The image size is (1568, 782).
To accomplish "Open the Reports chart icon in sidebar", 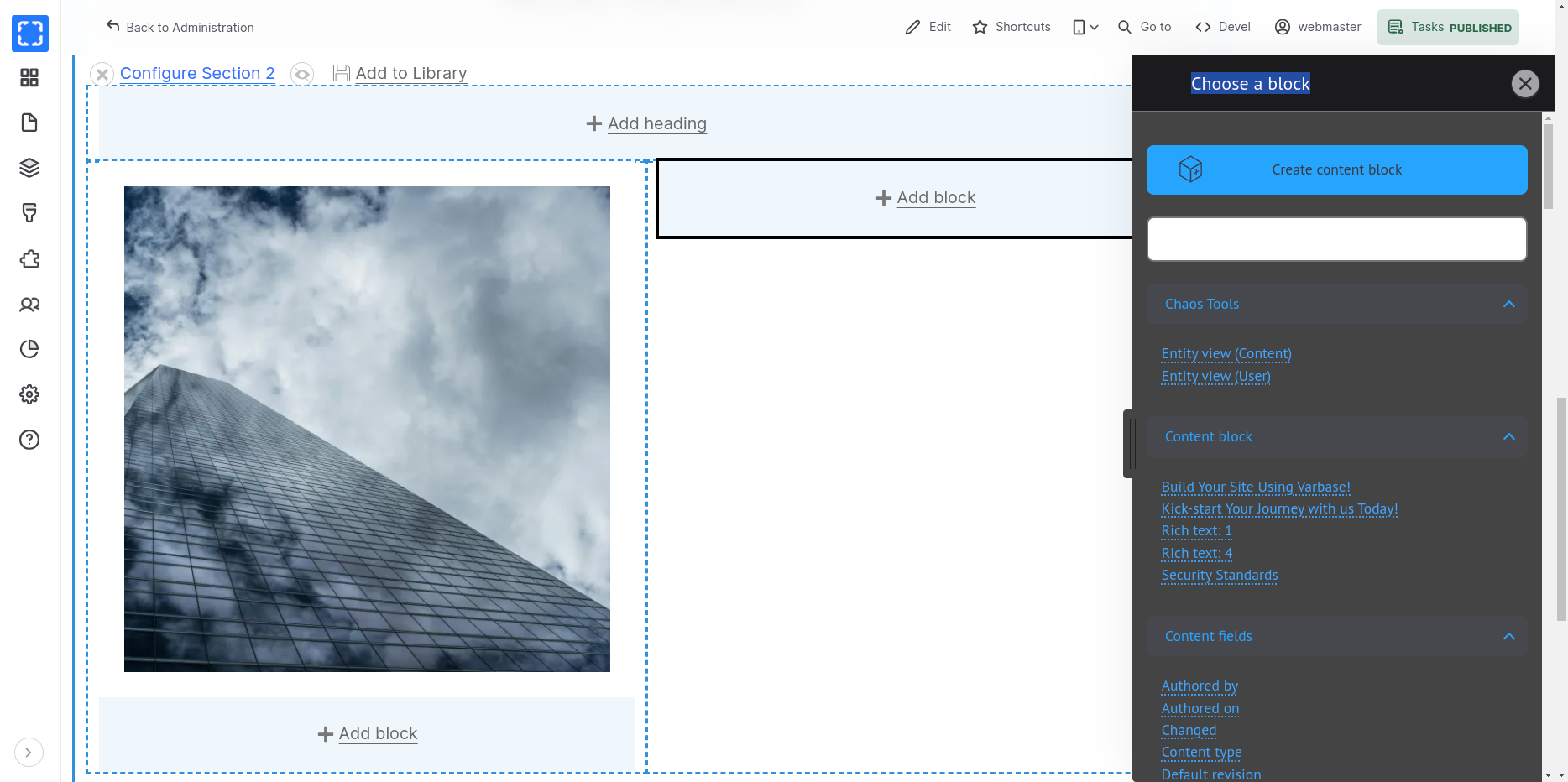I will pyautogui.click(x=29, y=349).
